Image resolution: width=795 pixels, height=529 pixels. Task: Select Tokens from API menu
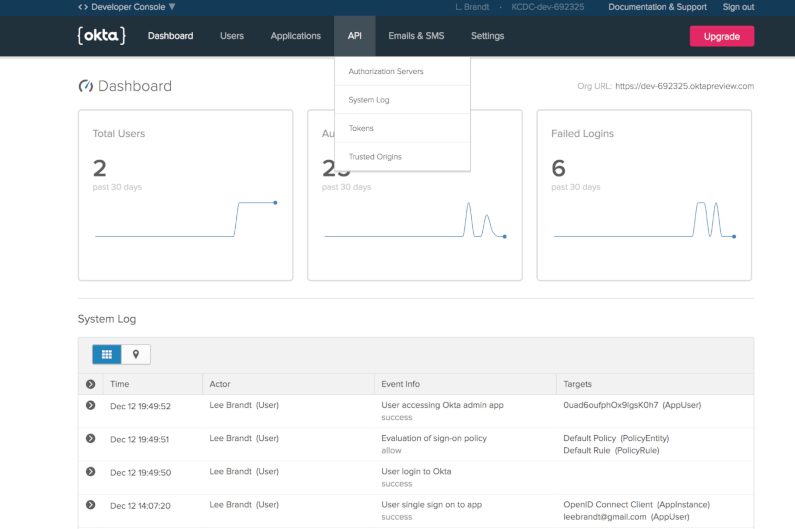pos(402,128)
